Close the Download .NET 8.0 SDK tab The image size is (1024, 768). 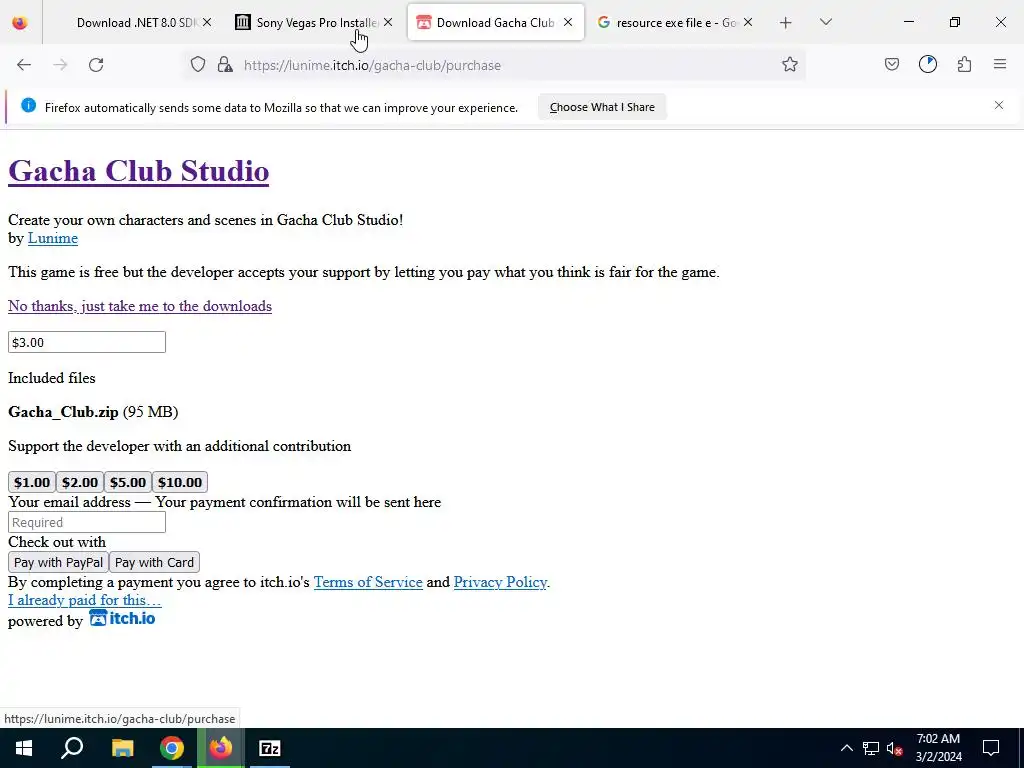click(207, 22)
